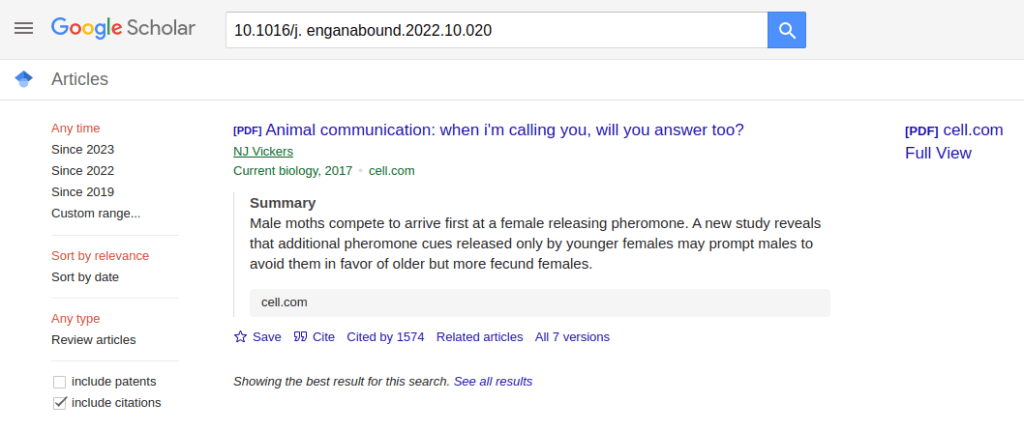1024x431 pixels.
Task: Open the hamburger main menu
Action: pyautogui.click(x=23, y=28)
